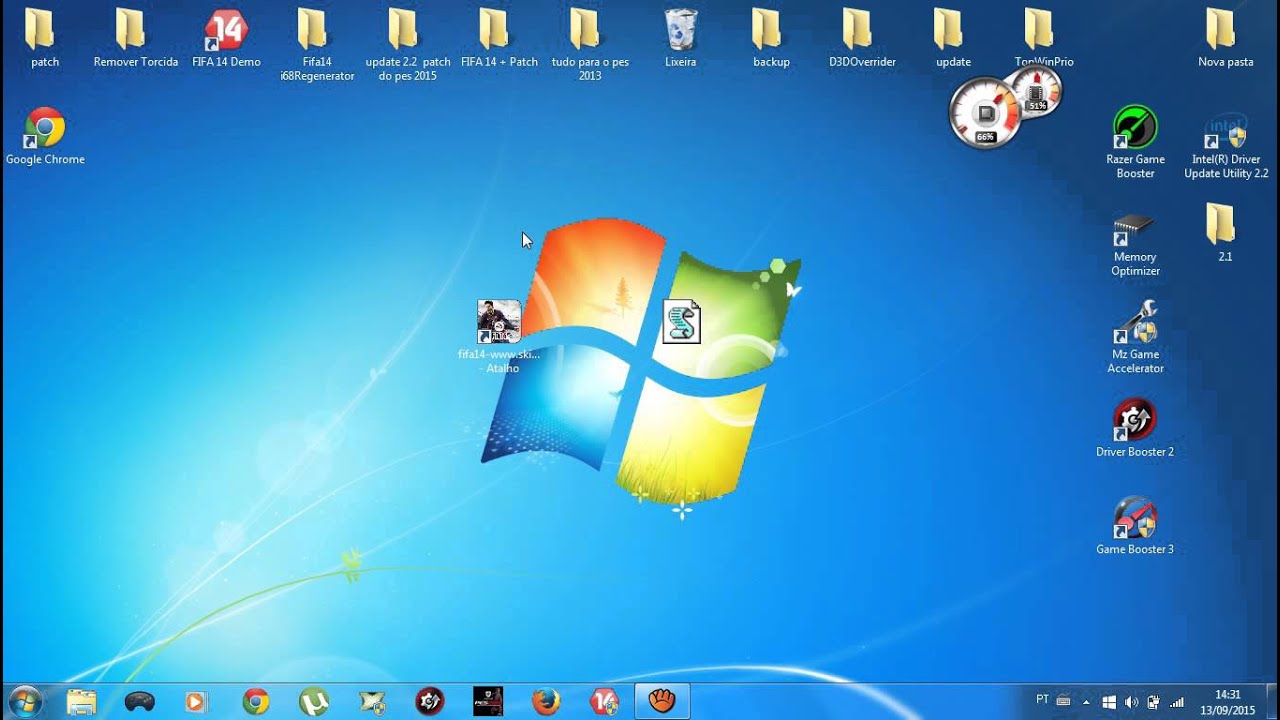This screenshot has height=720, width=1280.
Task: Open the media player from the taskbar
Action: (x=196, y=702)
